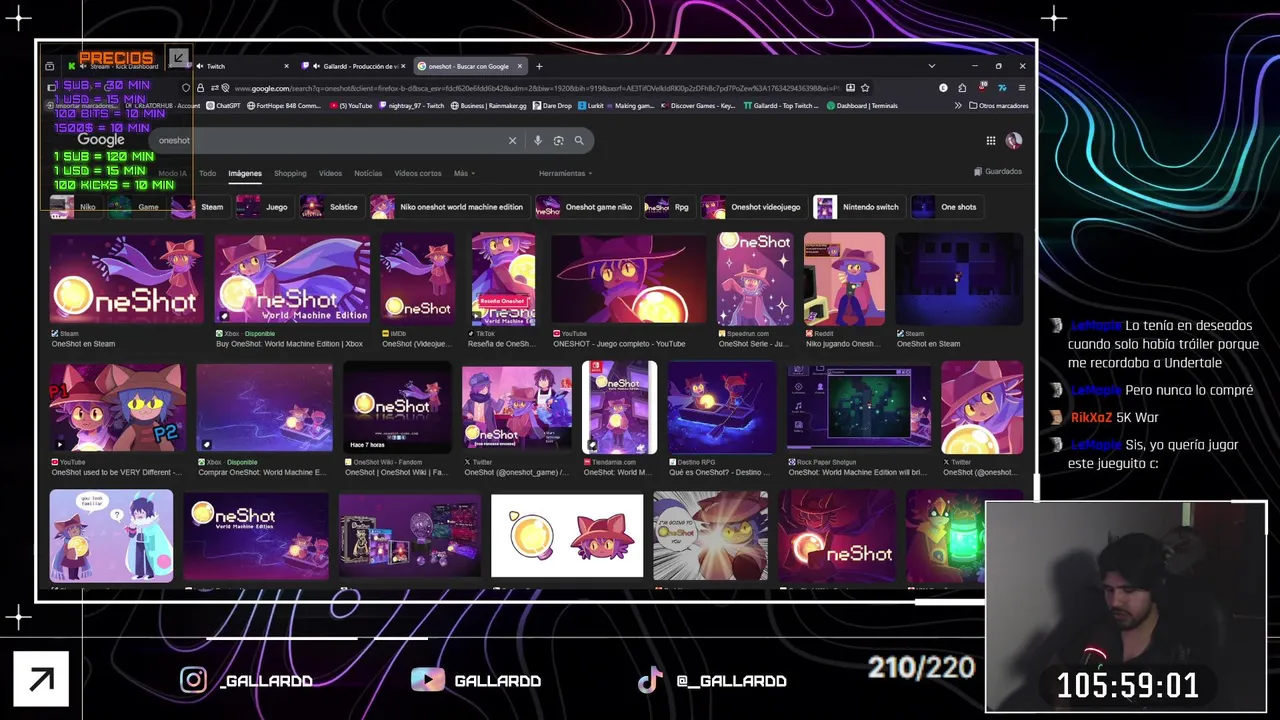Close the oneshot Buscar con Google tab

[518, 66]
